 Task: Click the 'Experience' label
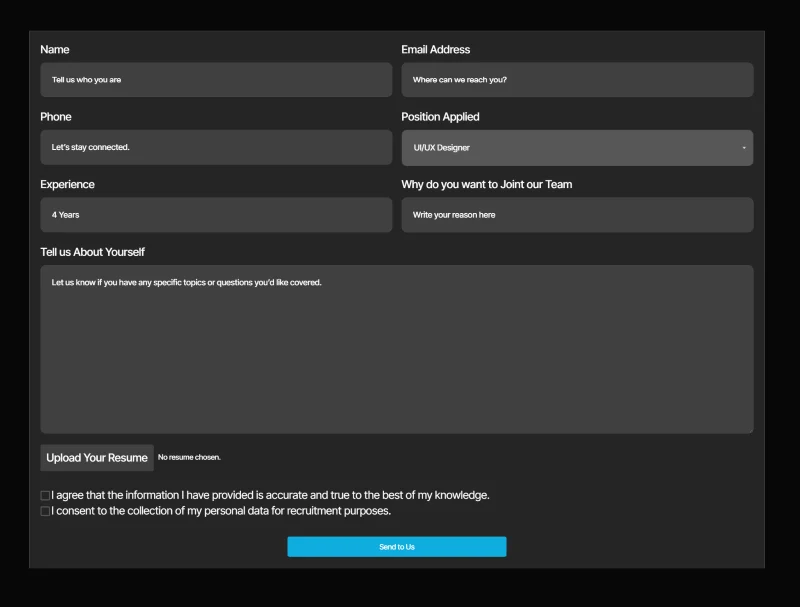coord(67,184)
